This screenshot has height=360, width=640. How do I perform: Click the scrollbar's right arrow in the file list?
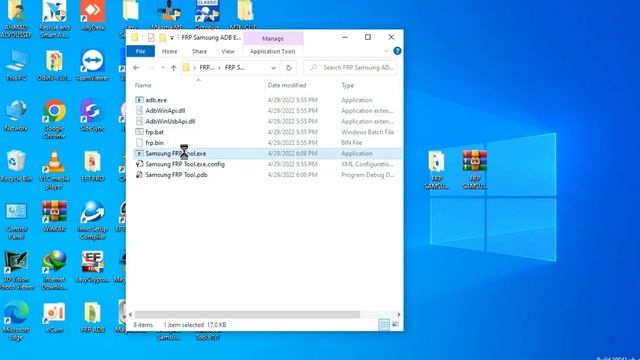point(398,314)
